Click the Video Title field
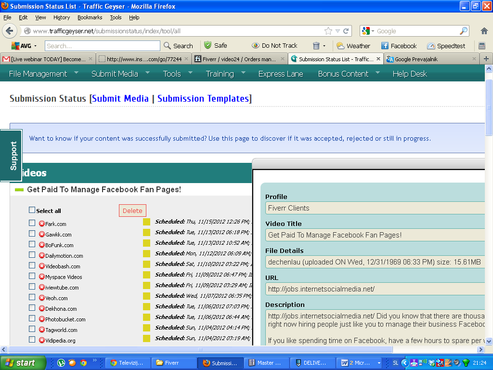Image resolution: width=493 pixels, height=370 pixels. click(x=375, y=235)
